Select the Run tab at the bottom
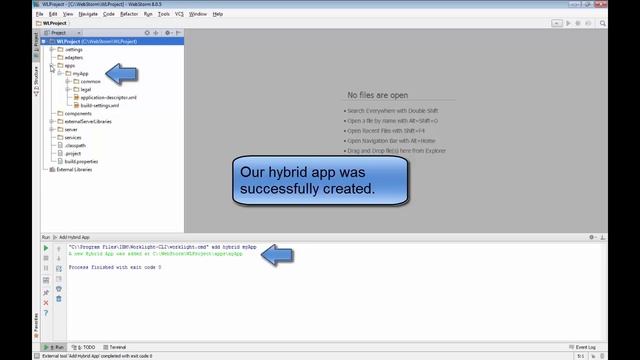The height and width of the screenshot is (360, 640). coord(54,347)
